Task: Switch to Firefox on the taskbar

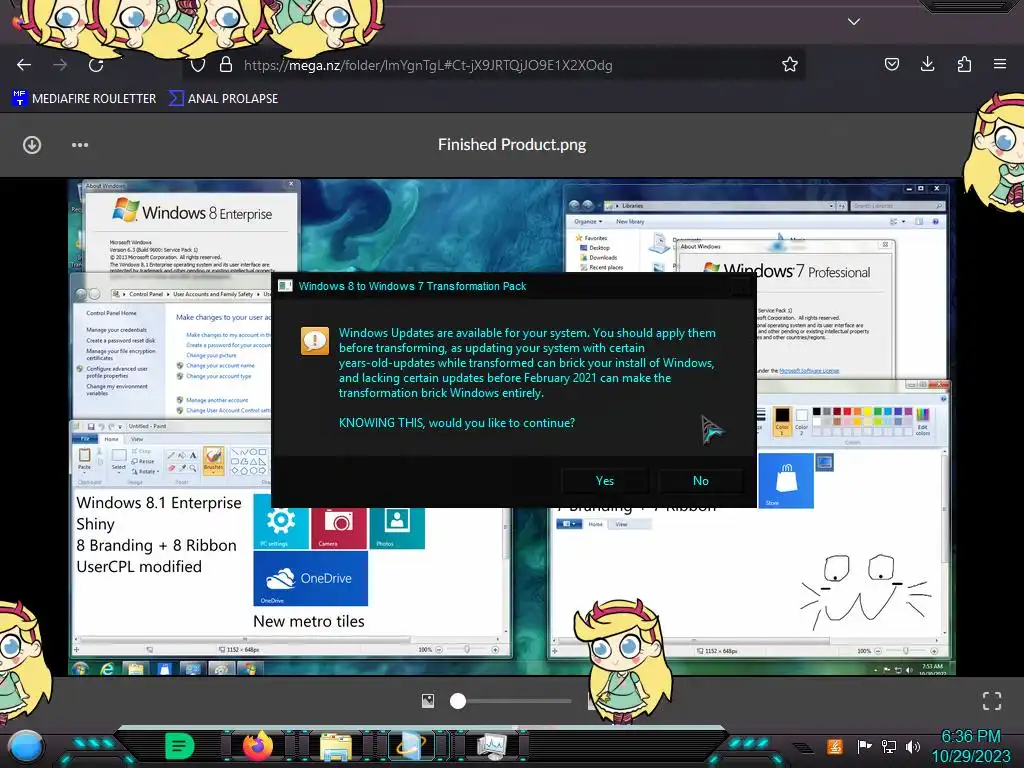Action: coord(257,745)
